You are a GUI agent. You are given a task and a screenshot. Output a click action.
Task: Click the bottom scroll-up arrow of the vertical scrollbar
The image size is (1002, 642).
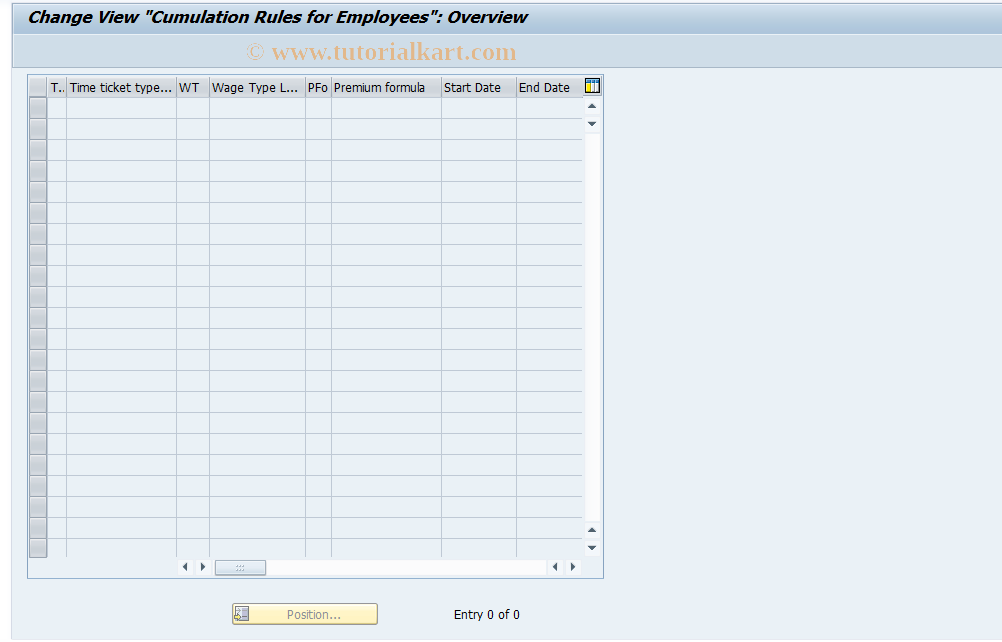(x=592, y=530)
